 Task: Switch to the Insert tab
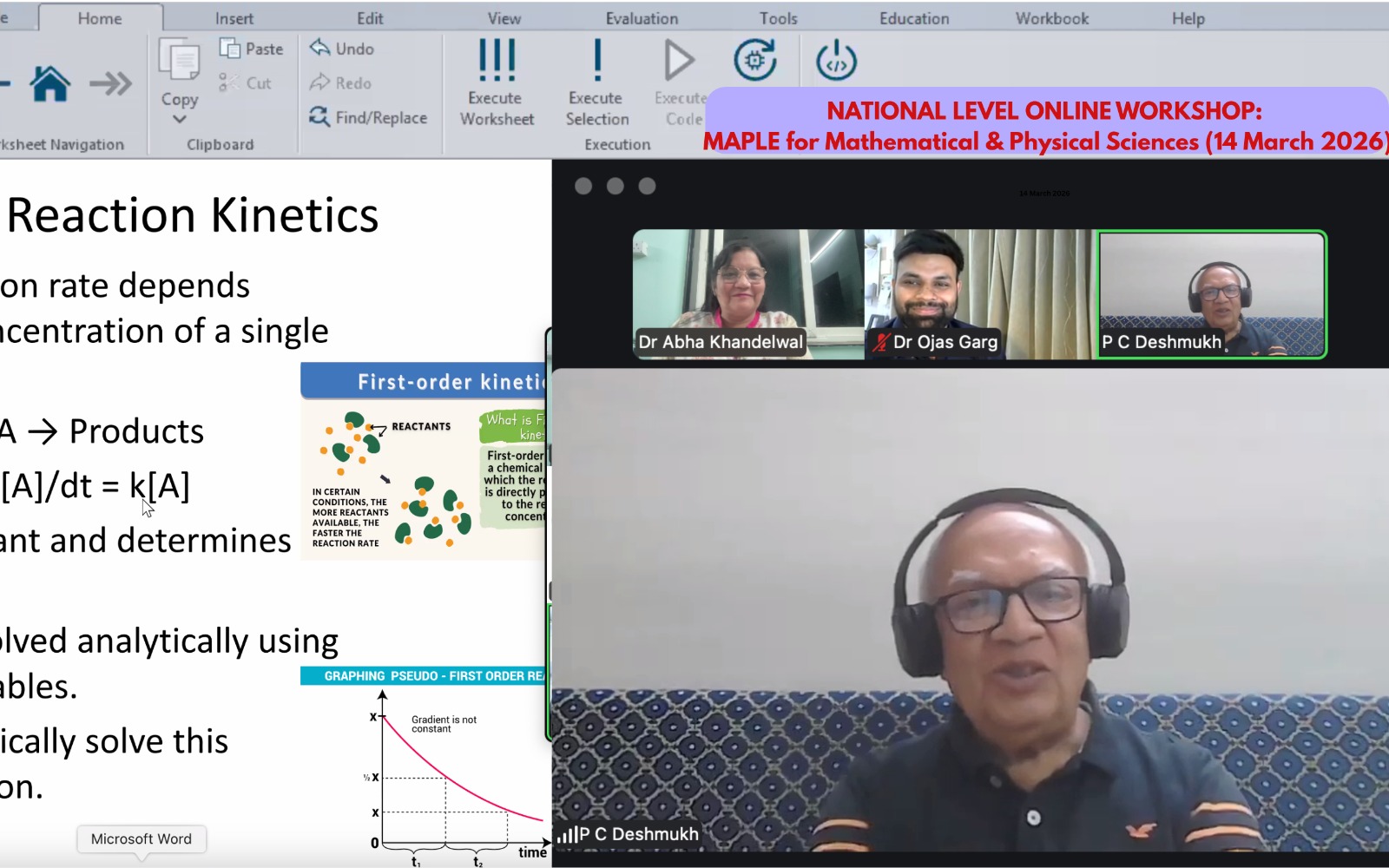234,18
